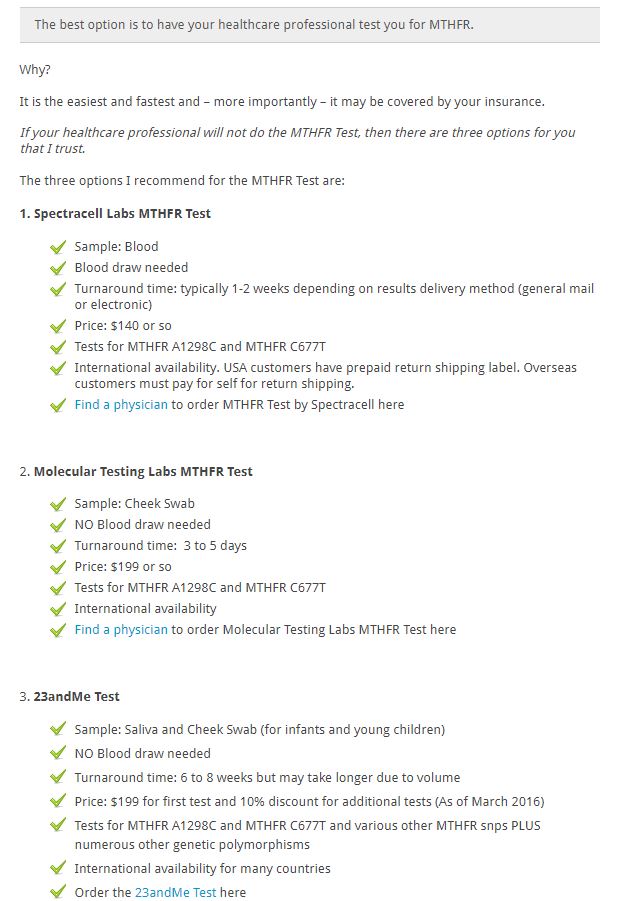
Task: Click the 'Why?' text
Action: (35, 71)
